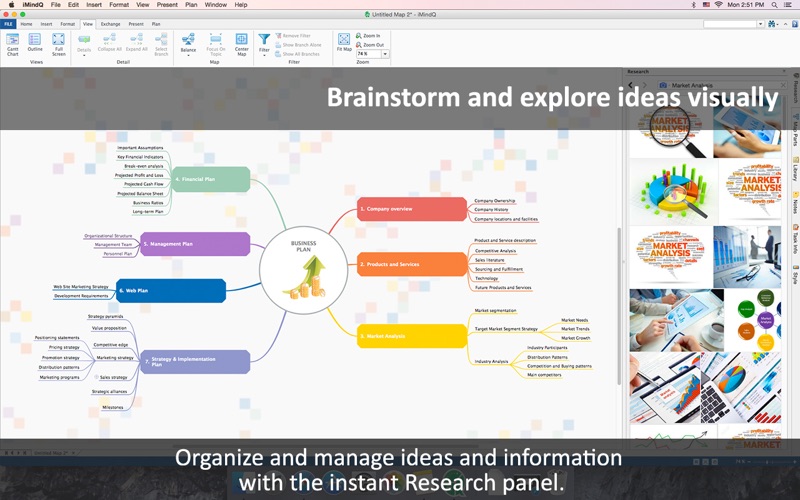
Task: Open the Window menu in menu bar
Action: click(x=216, y=5)
